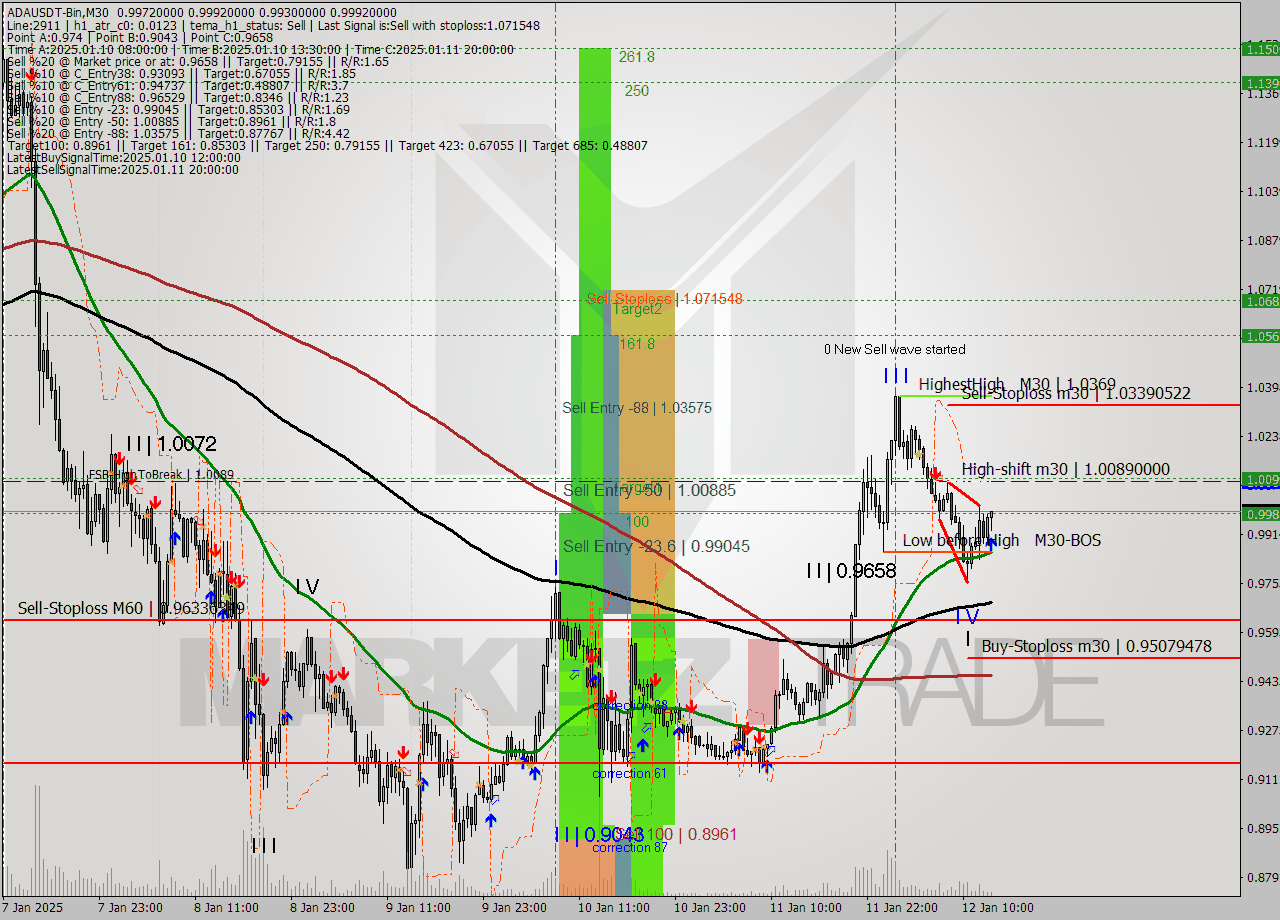Click the 'correction 87' label
The width and height of the screenshot is (1280, 920).
629,847
